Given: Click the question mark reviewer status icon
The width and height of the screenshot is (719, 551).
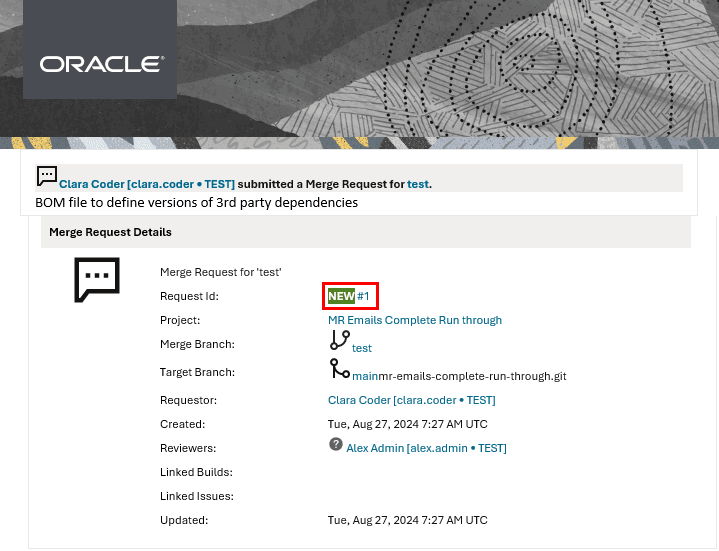Looking at the screenshot, I should coord(336,444).
